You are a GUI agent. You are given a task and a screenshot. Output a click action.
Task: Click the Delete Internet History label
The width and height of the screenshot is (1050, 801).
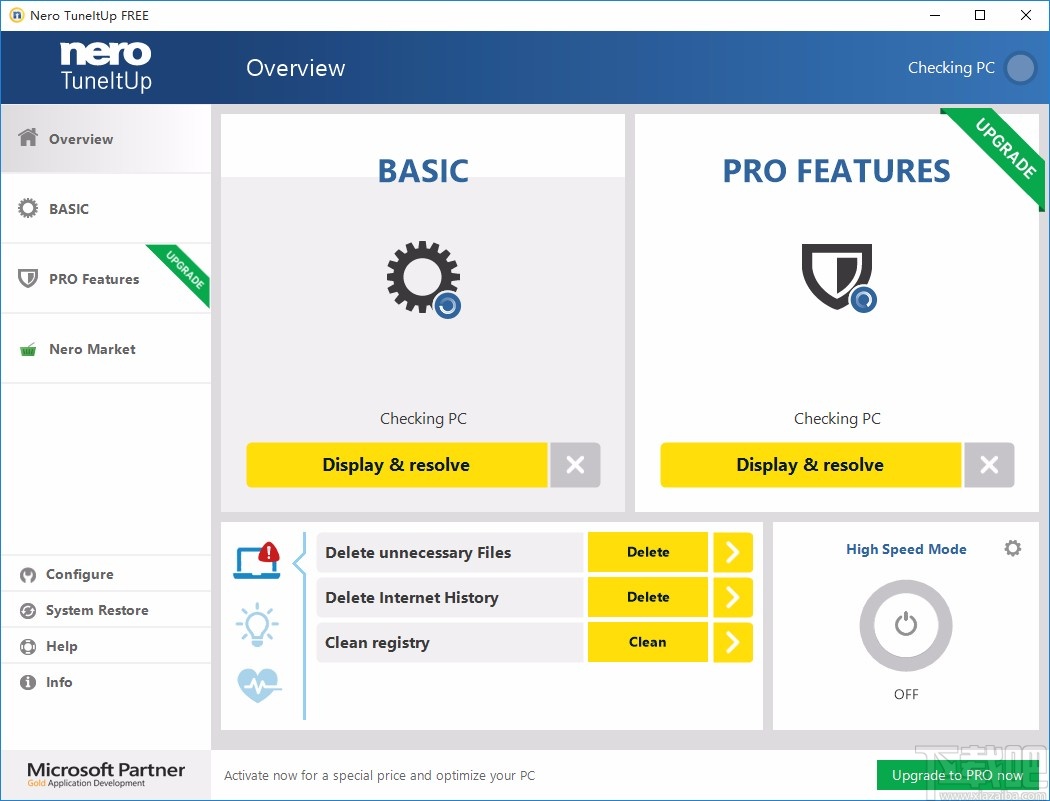click(x=412, y=597)
